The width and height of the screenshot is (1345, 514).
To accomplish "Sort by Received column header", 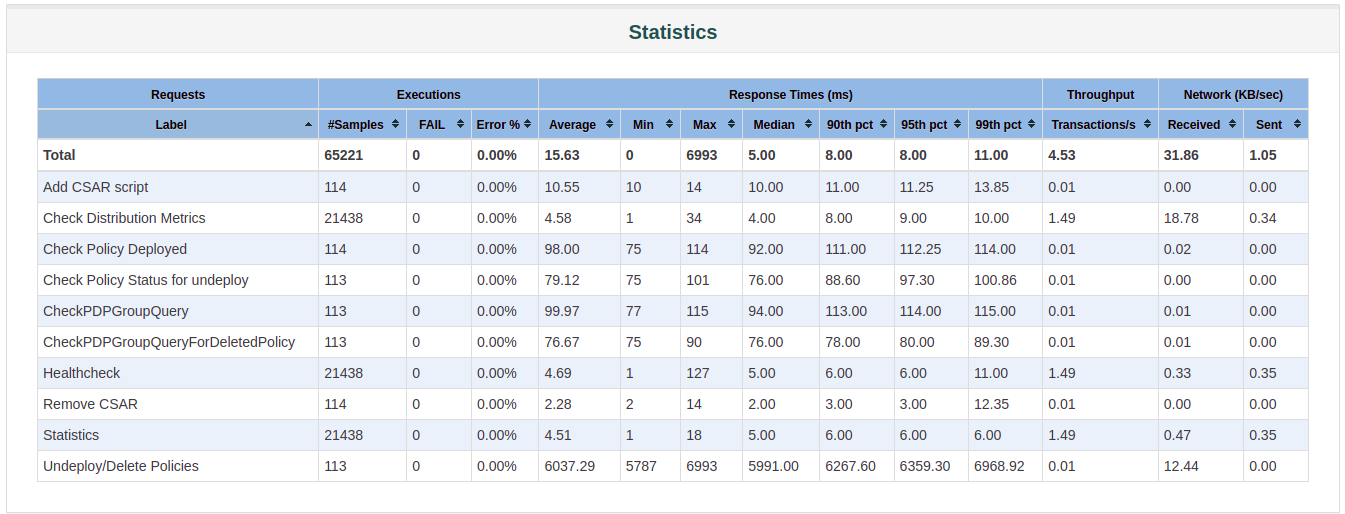I will (x=1201, y=125).
